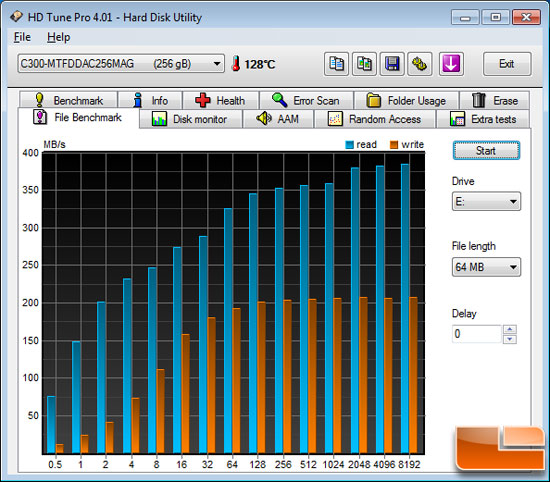
Task: Open the File length 64 MB dropdown
Action: click(x=486, y=267)
